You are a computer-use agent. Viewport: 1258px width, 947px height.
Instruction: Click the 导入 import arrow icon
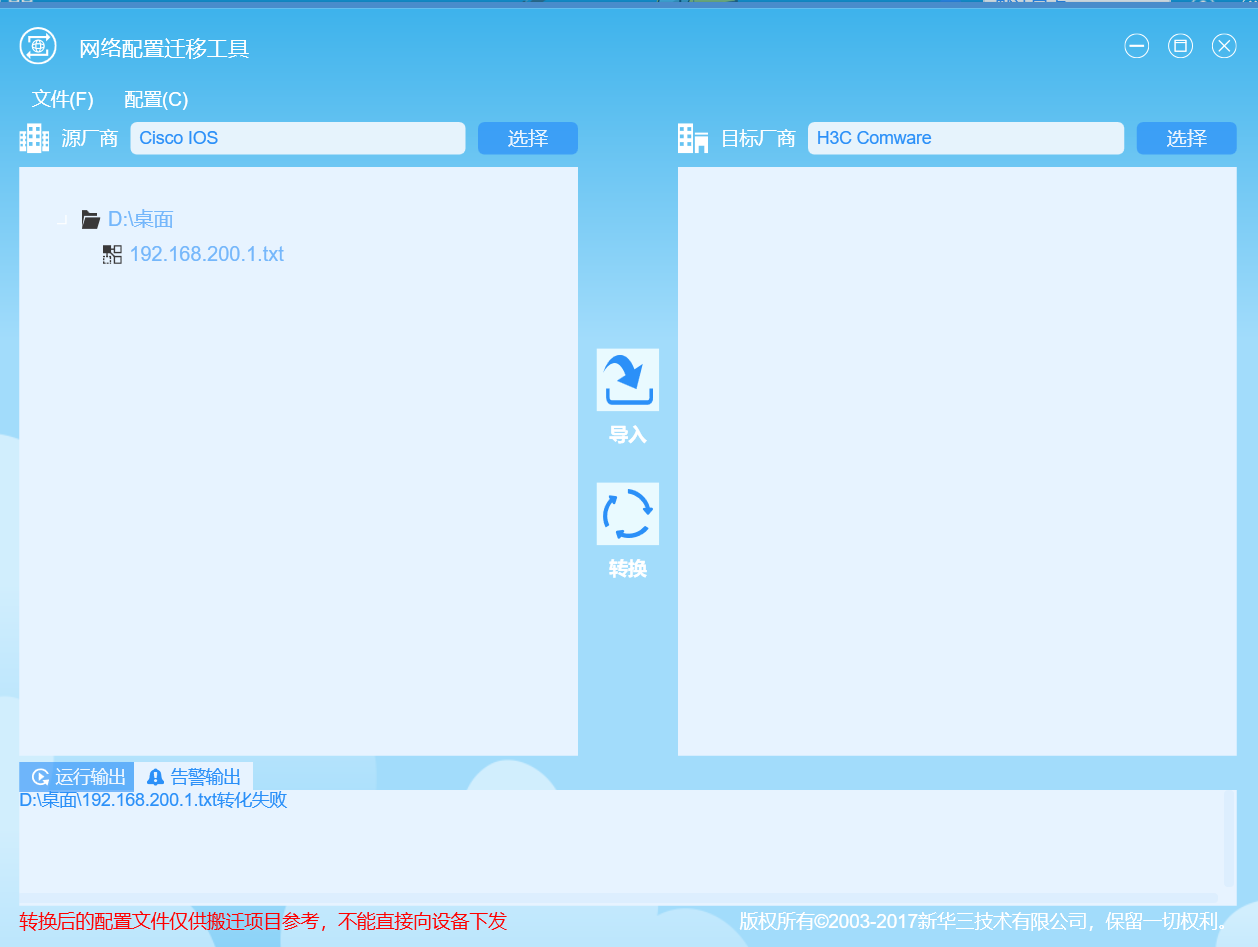628,380
